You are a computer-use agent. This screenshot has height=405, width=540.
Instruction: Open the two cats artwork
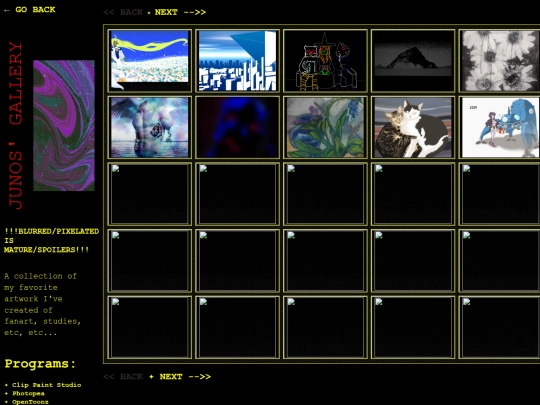click(x=413, y=127)
